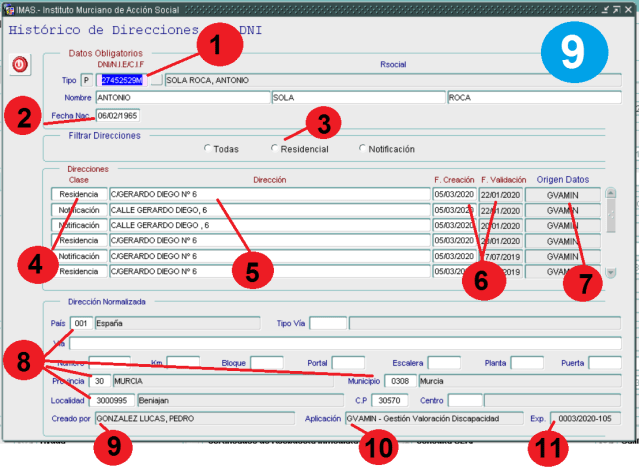Screen dimensions: 639x476
Task: Click the red power exit icon
Action: [18, 63]
